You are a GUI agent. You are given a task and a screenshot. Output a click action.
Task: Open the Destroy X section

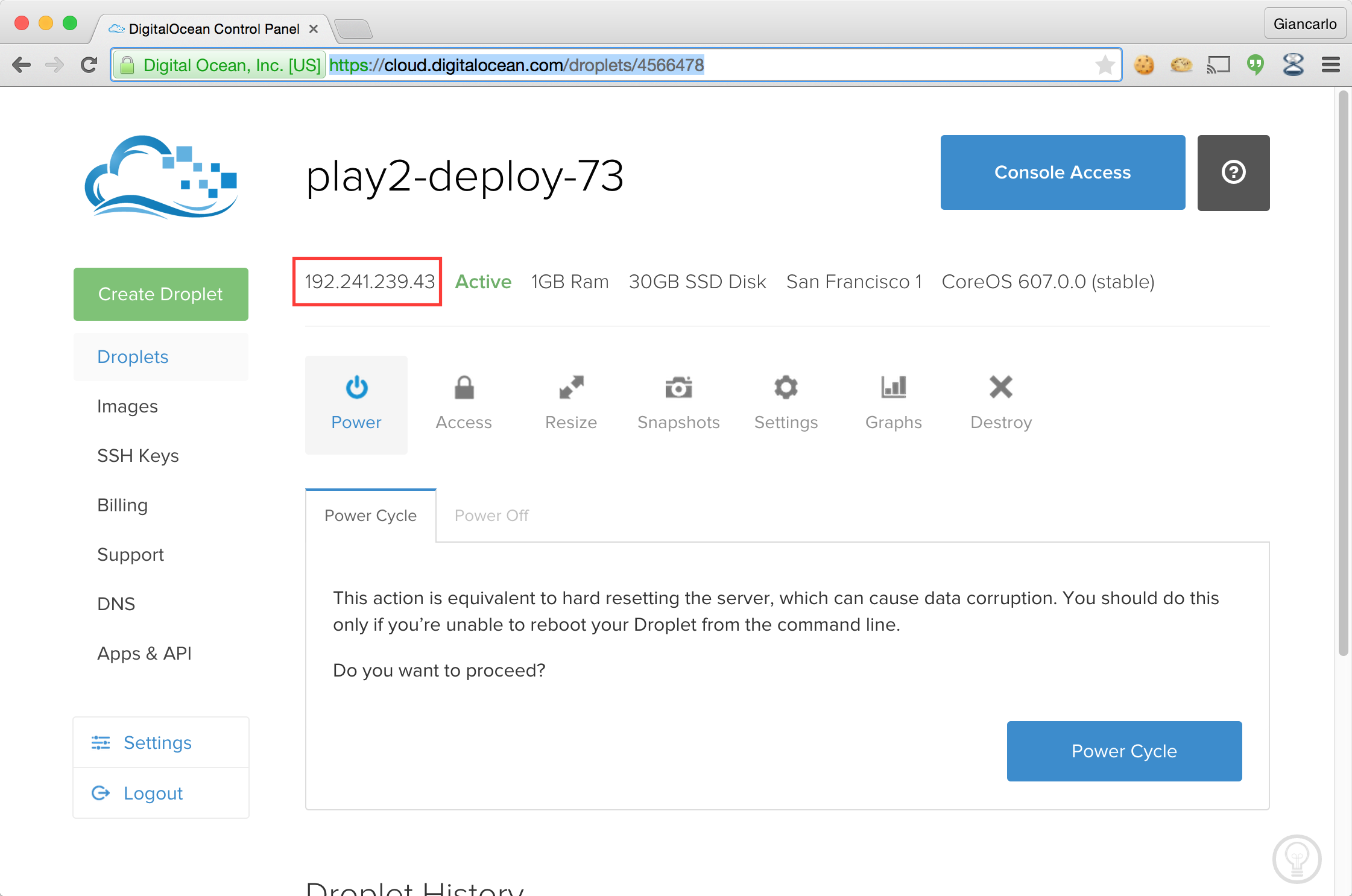pyautogui.click(x=1001, y=405)
